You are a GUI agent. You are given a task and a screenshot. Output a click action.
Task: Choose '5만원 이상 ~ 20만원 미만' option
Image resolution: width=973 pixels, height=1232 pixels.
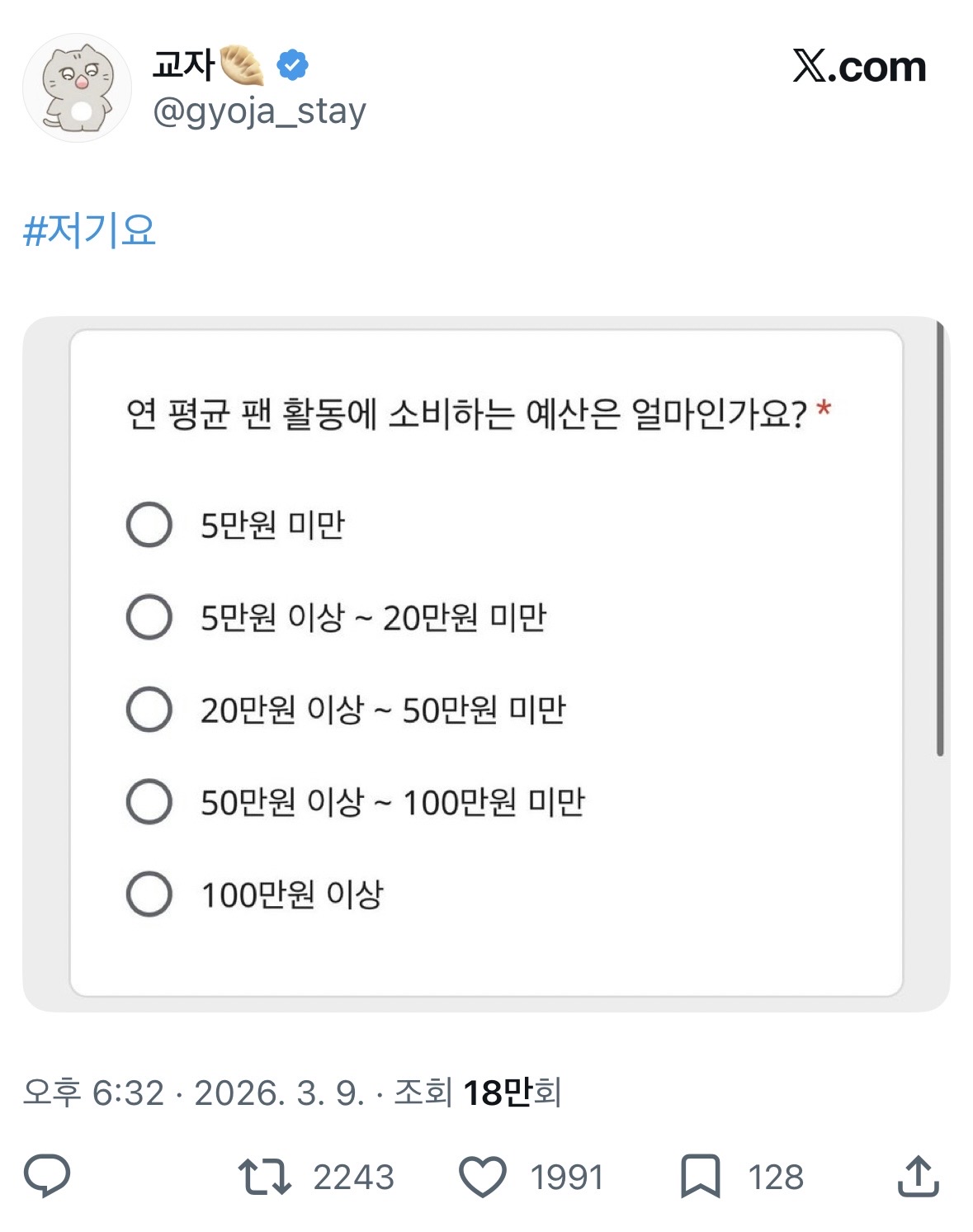(x=149, y=617)
